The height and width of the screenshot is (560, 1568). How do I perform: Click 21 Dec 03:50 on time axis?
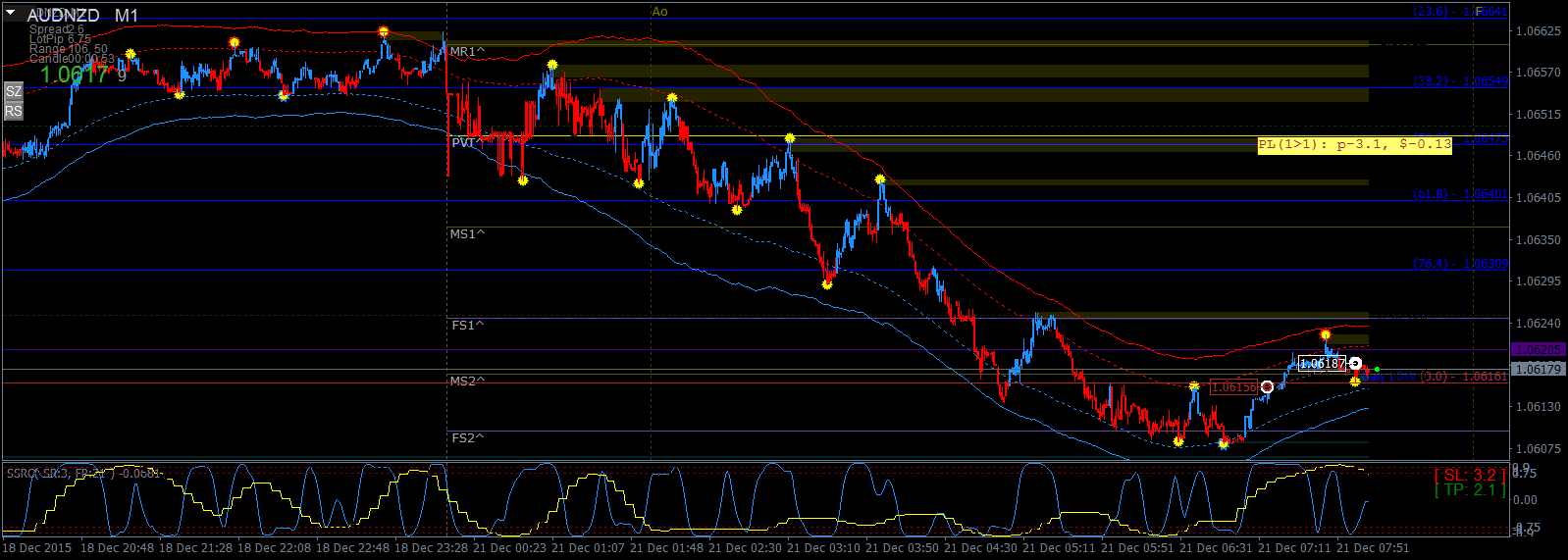902,548
